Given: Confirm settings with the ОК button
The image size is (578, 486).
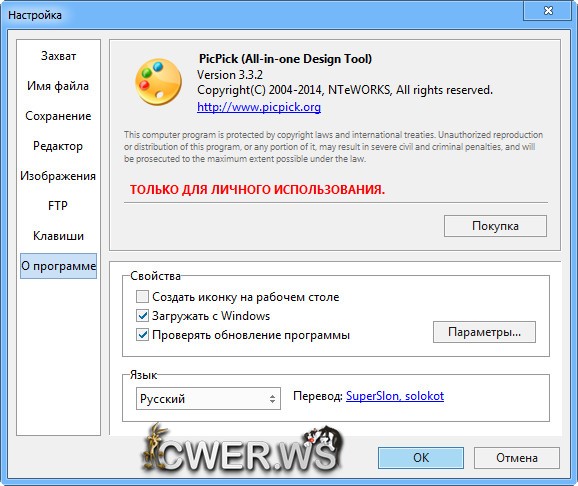Looking at the screenshot, I should pos(421,458).
